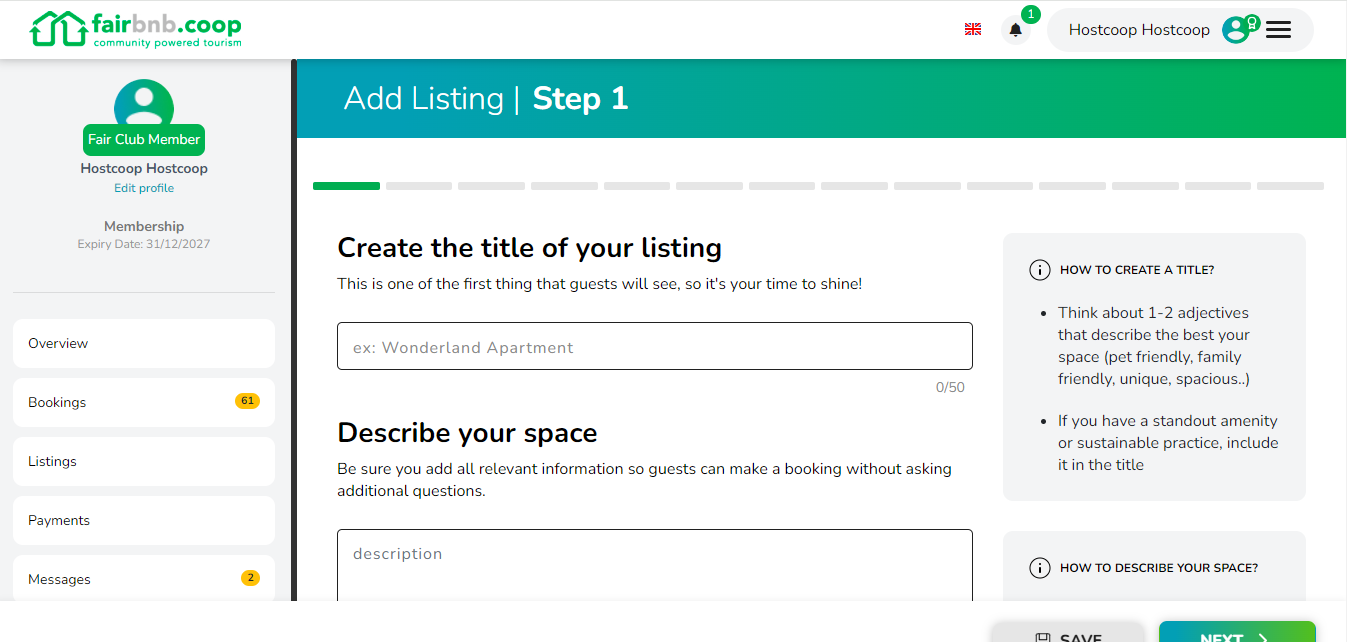This screenshot has width=1347, height=642.
Task: Go to Overview in sidebar
Action: coord(144,343)
